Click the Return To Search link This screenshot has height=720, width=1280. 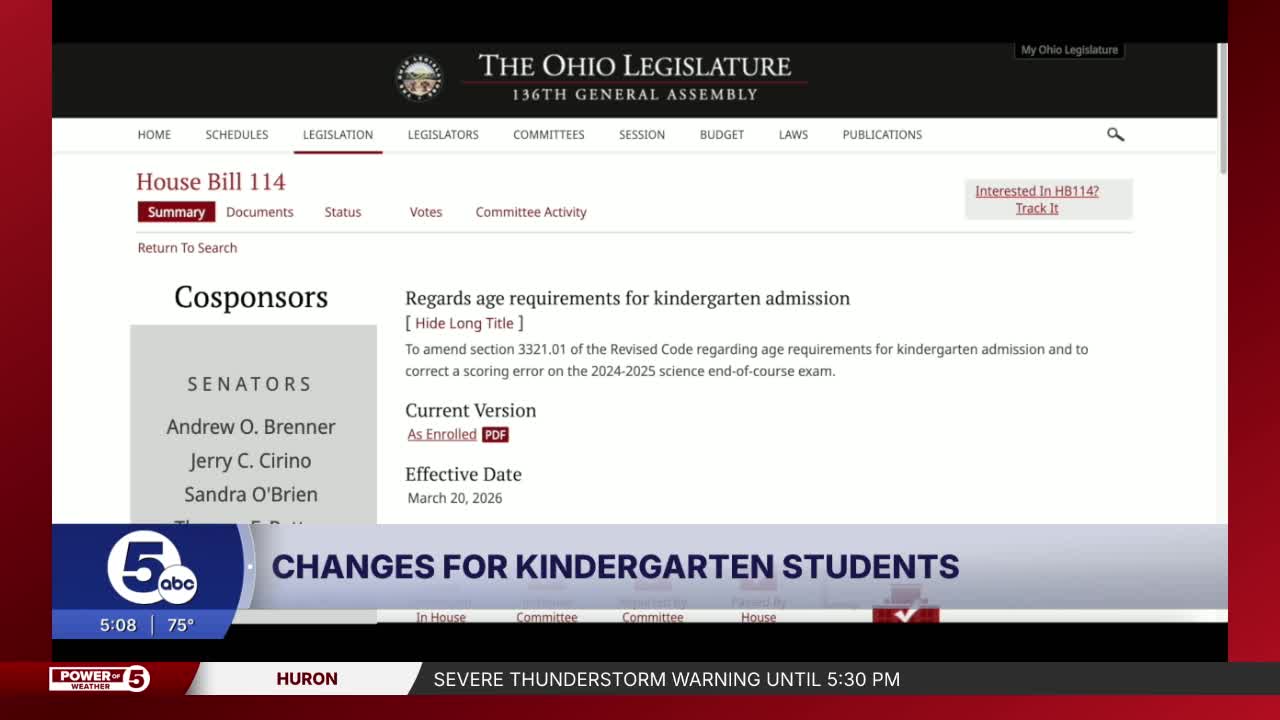188,248
